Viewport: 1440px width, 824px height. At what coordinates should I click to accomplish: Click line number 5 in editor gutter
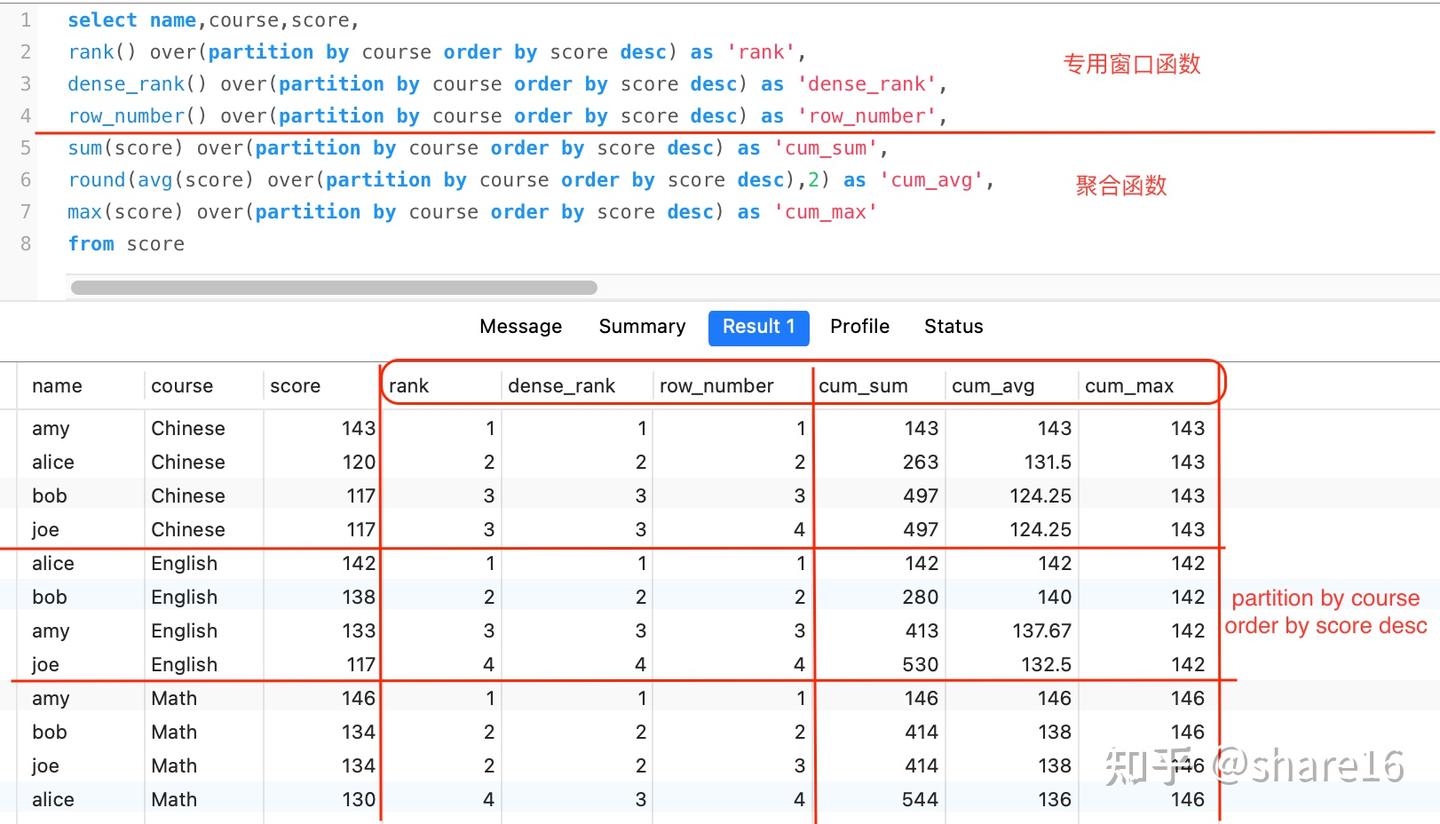tap(25, 148)
